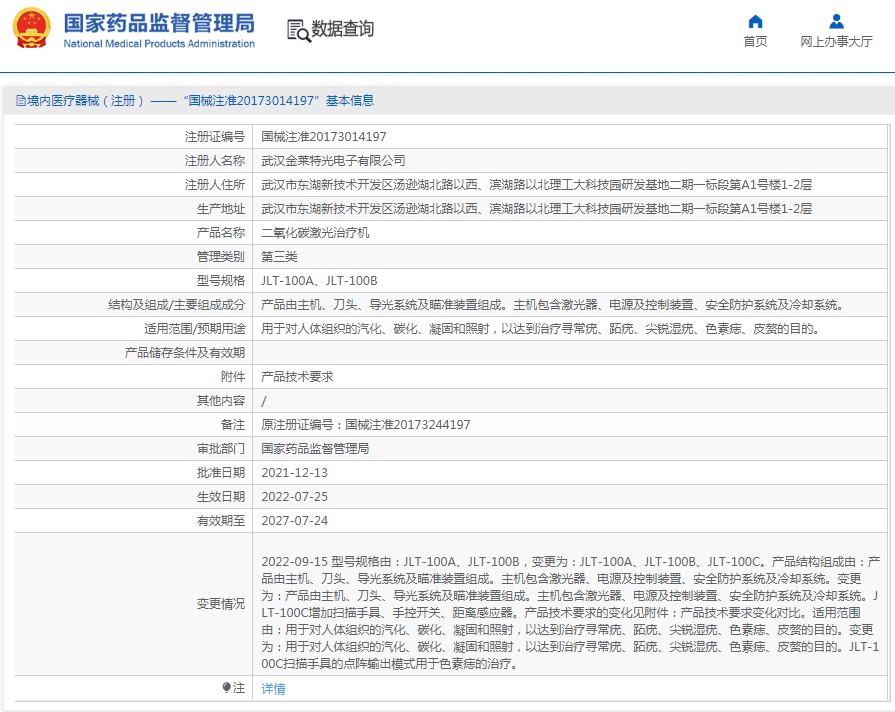Click the 产品技术要求 attachment value
This screenshot has width=895, height=712.
pos(297,377)
